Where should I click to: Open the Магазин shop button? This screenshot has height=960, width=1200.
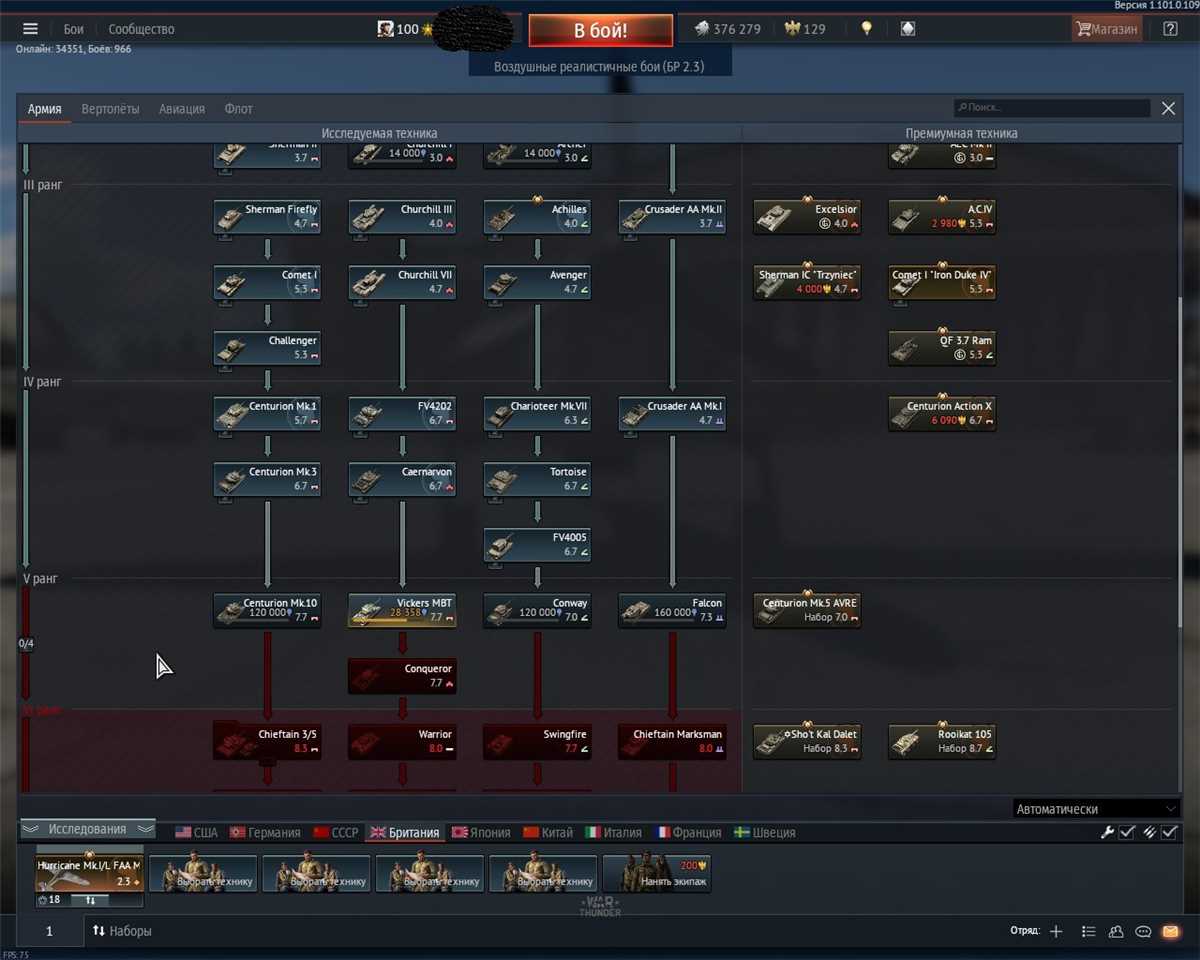point(1107,29)
